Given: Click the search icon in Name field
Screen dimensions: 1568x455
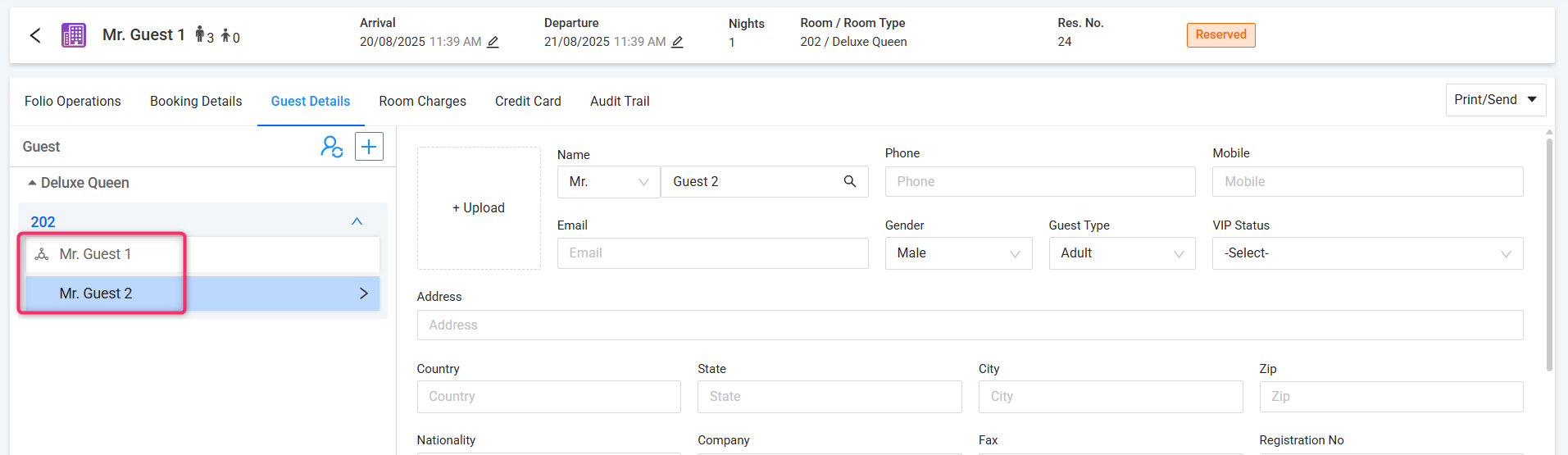Looking at the screenshot, I should 850,181.
